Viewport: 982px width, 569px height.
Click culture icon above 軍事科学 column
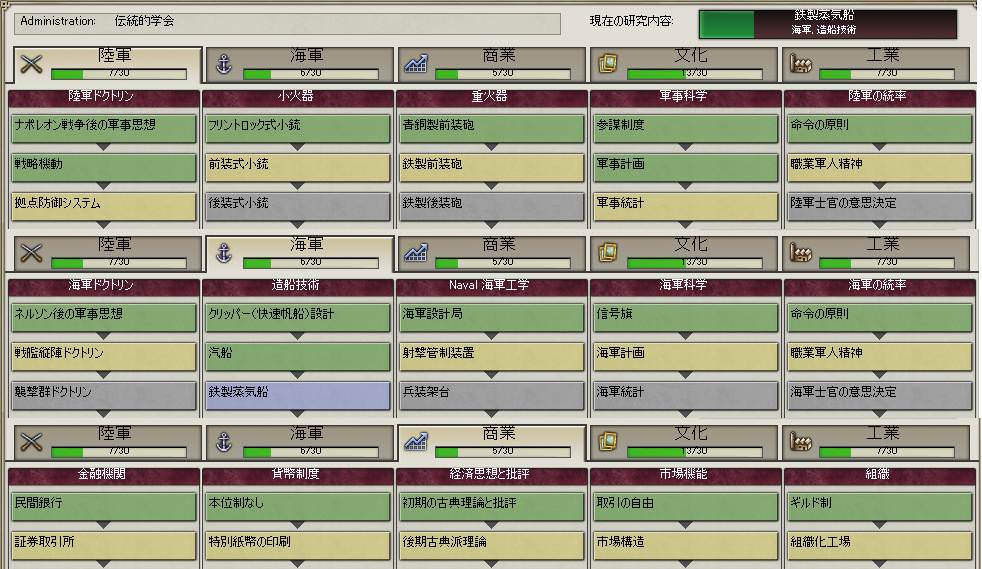[x=609, y=64]
